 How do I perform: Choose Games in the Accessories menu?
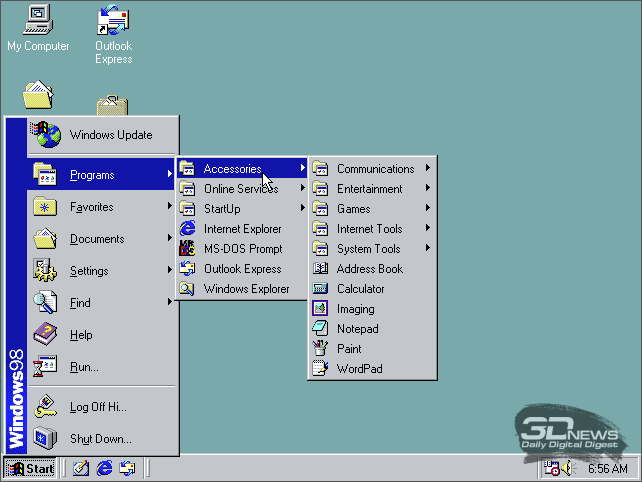tap(372, 208)
